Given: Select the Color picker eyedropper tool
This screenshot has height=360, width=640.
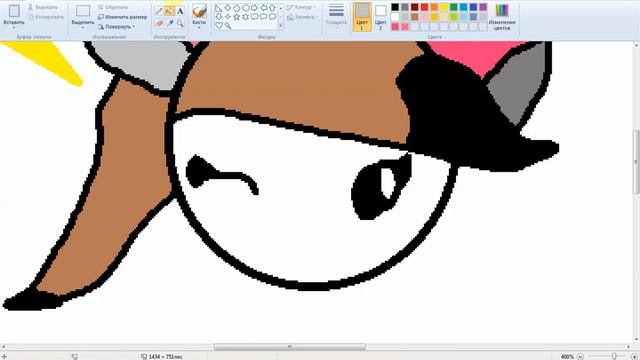Looking at the screenshot, I should coord(169,24).
